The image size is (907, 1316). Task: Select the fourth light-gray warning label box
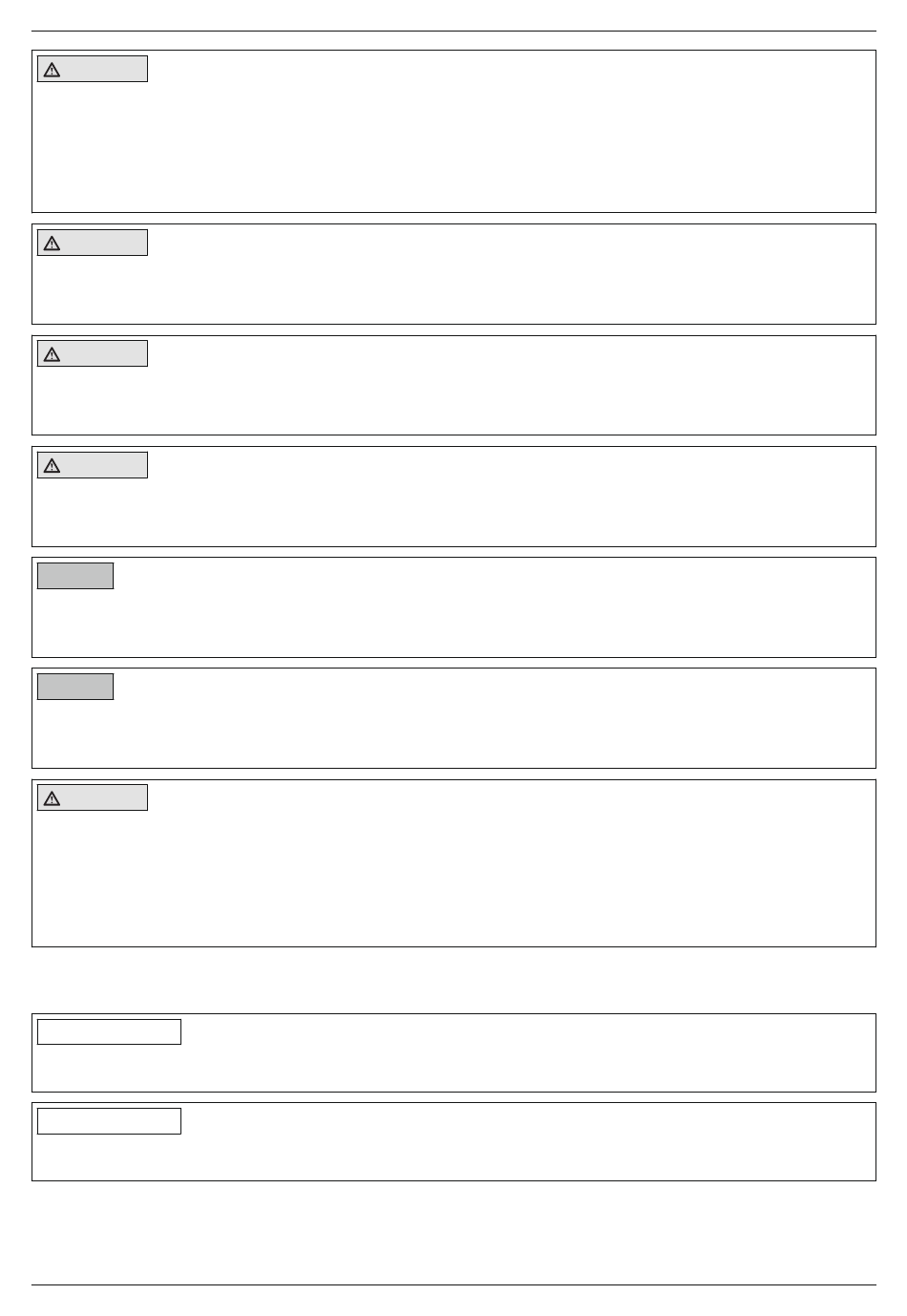click(93, 465)
